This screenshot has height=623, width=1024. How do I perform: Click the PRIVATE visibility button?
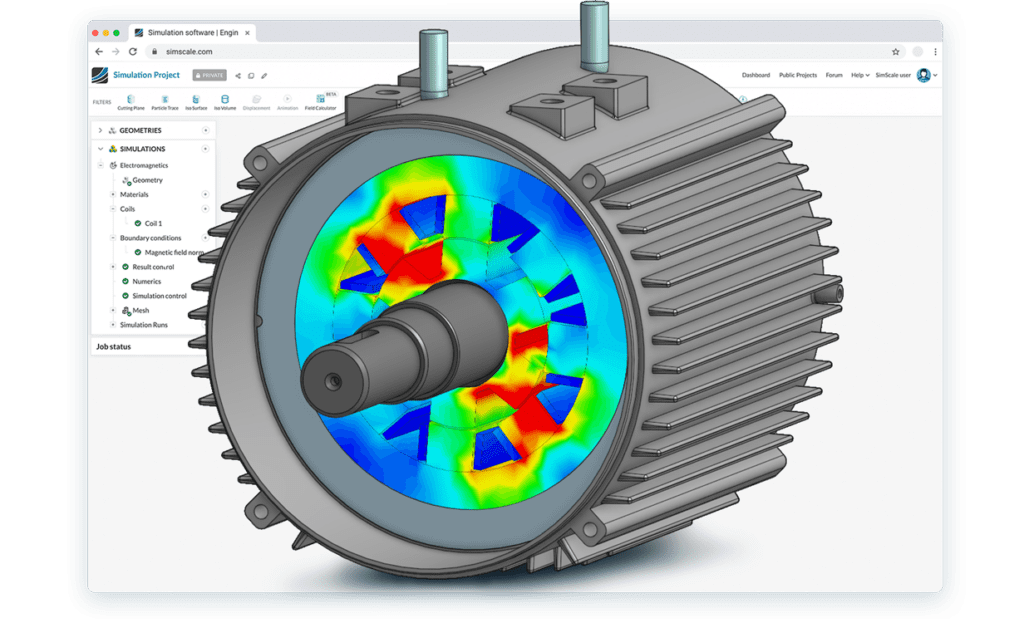(208, 75)
